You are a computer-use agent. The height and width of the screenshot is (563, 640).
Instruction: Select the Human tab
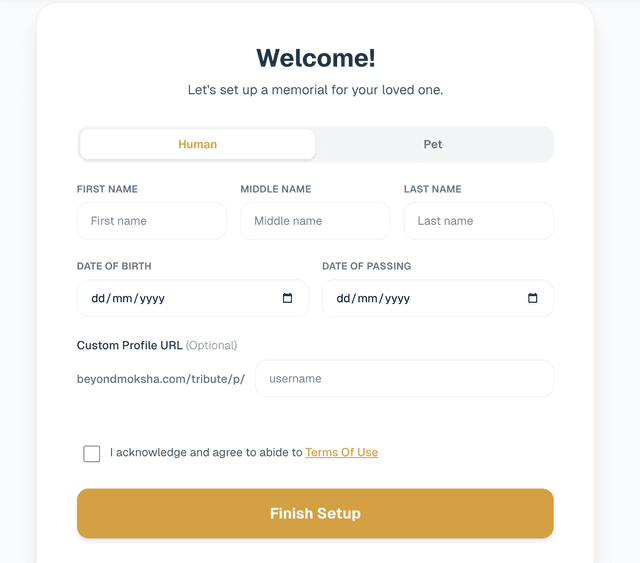click(198, 144)
